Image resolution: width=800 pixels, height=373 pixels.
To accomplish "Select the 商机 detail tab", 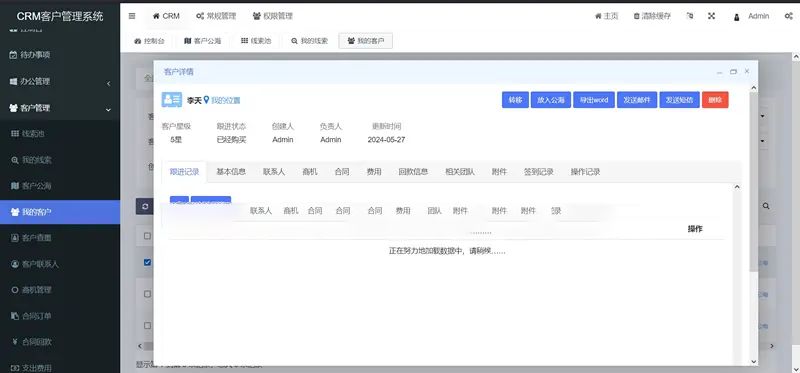I will tap(310, 172).
